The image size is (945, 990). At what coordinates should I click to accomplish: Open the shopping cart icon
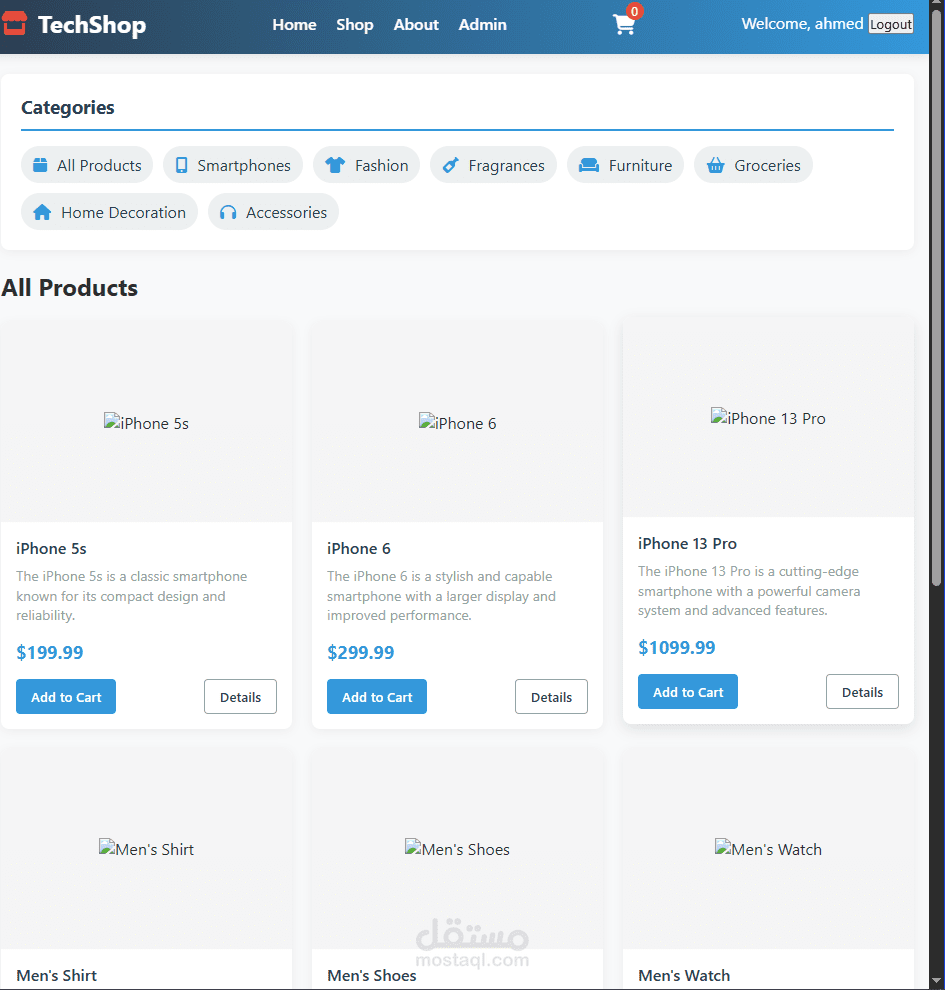click(x=624, y=25)
